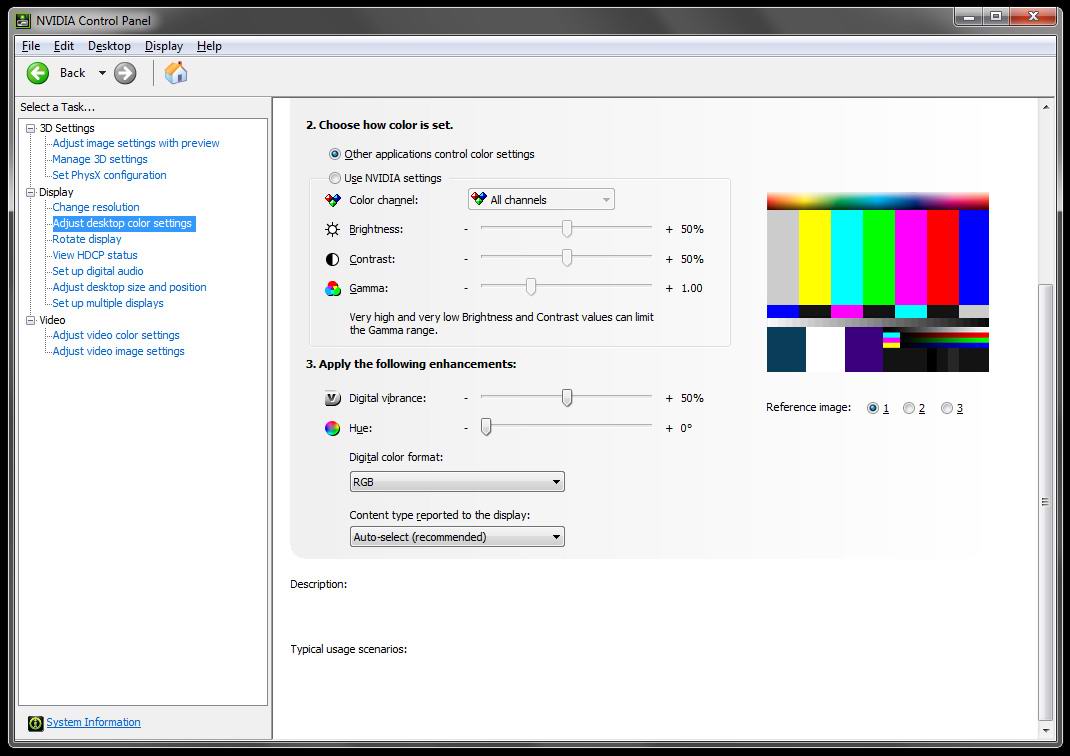Screen dimensions: 1070x756
Task: Select Use NVIDIA settings radio button
Action: [x=335, y=178]
